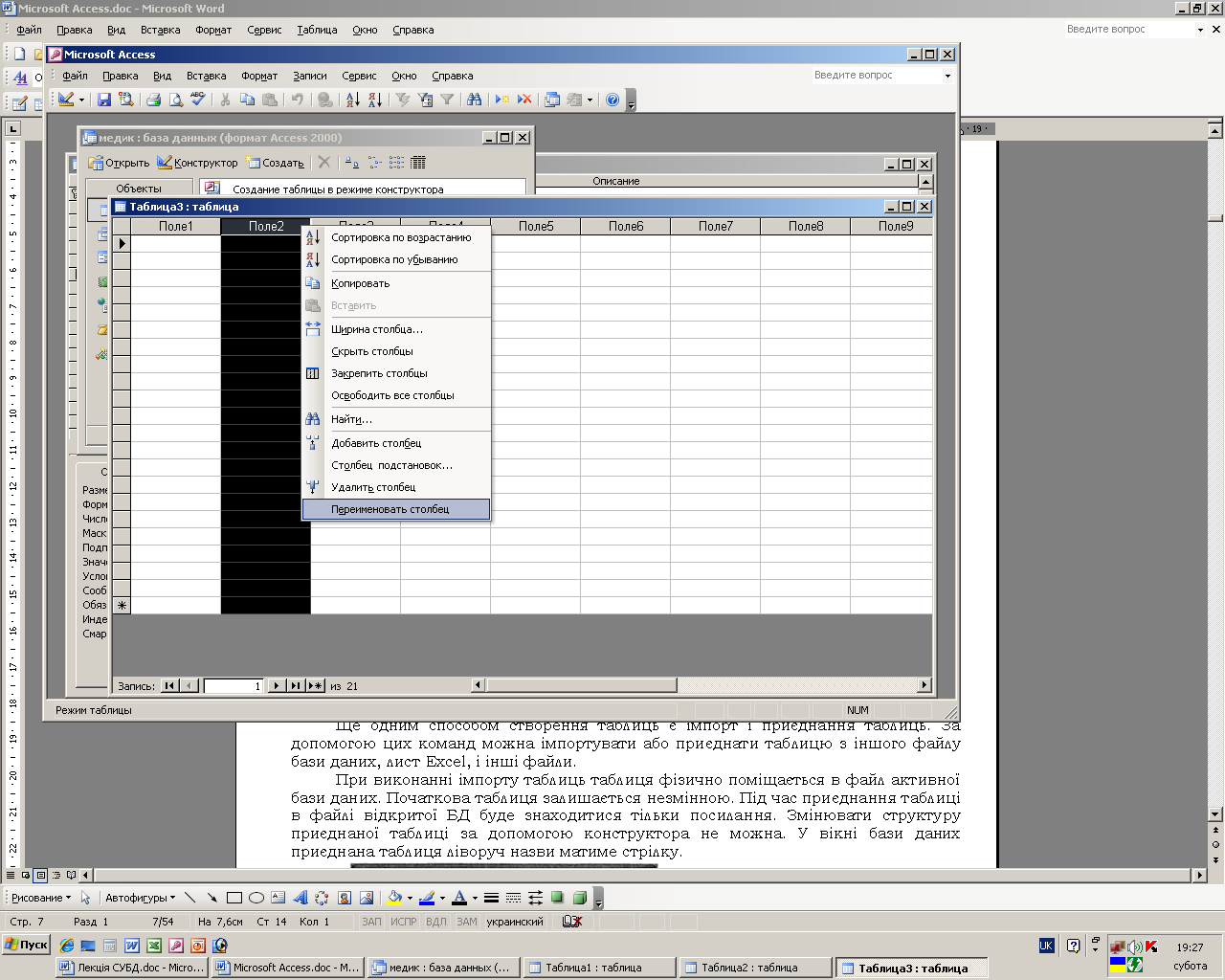
Task: Click the Fill Color paint bucket swatch
Action: click(393, 898)
